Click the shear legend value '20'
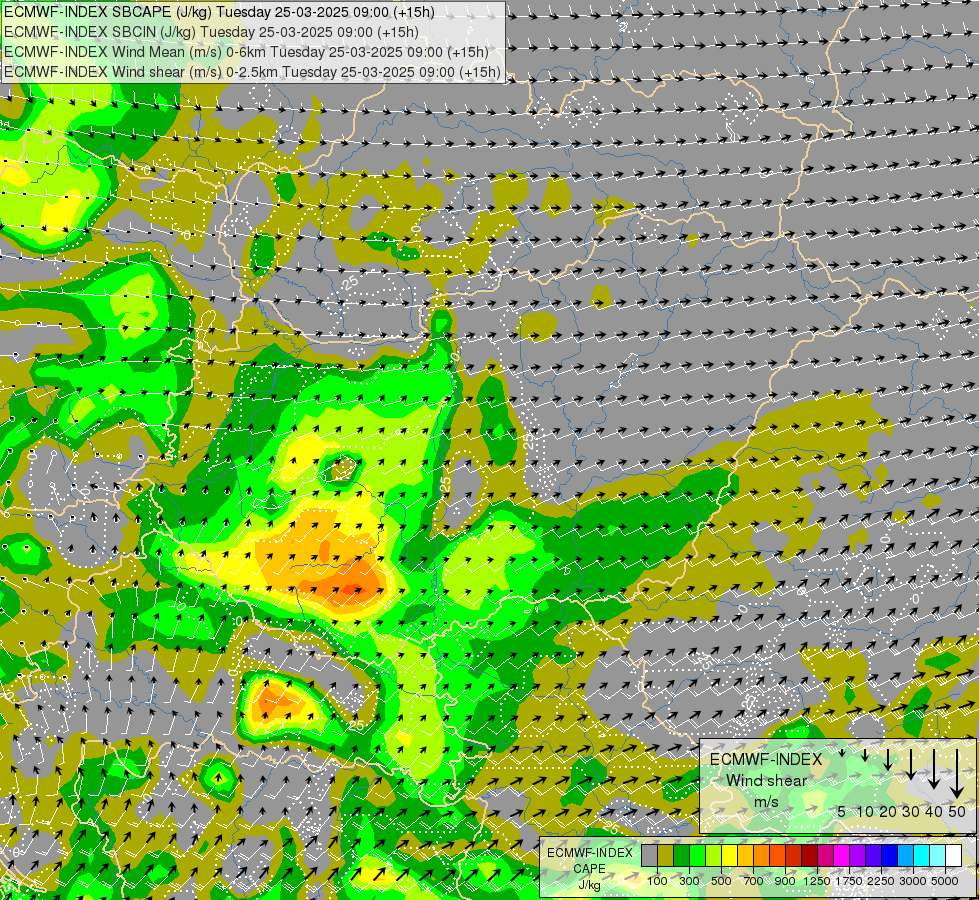 [888, 811]
